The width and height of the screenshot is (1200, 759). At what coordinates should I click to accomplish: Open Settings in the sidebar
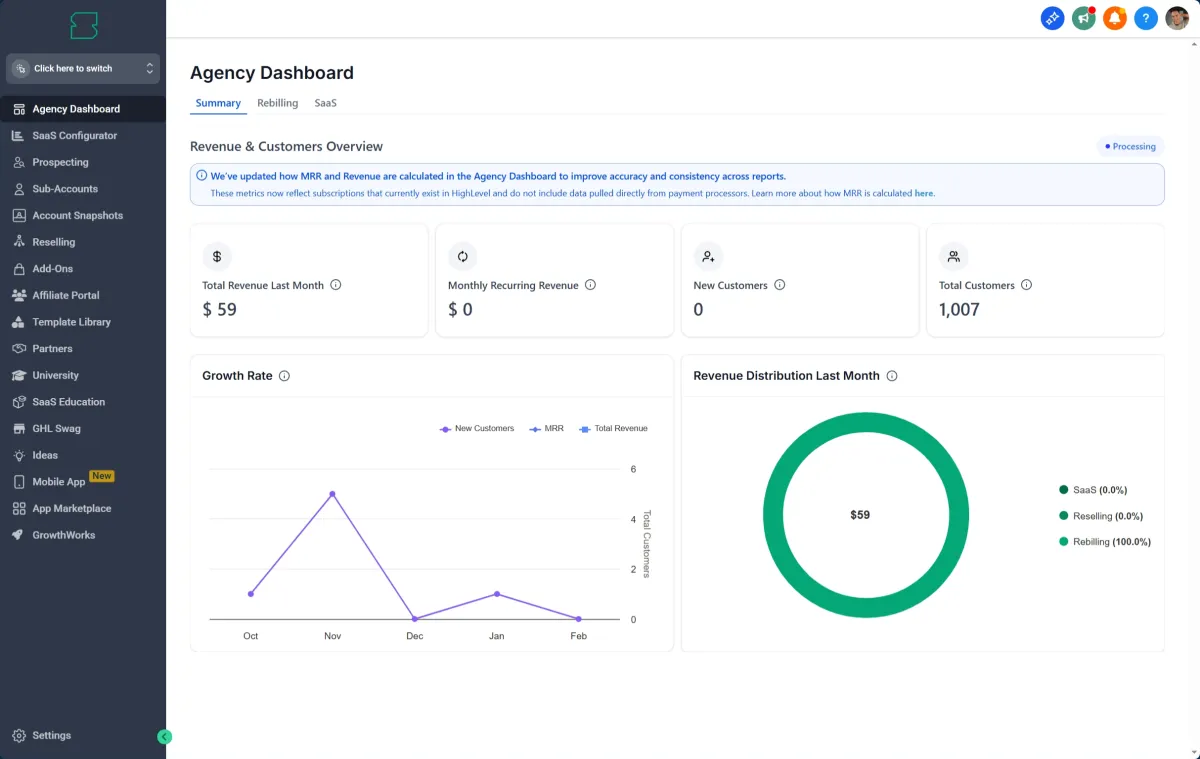(51, 735)
